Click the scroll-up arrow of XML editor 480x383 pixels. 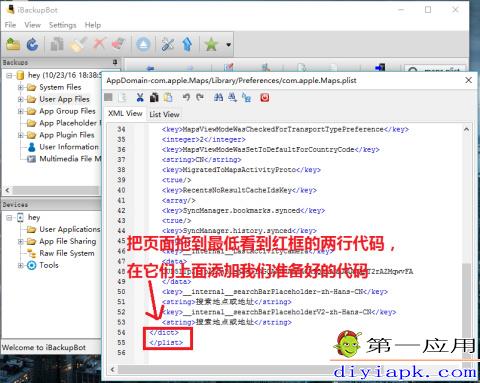467,129
